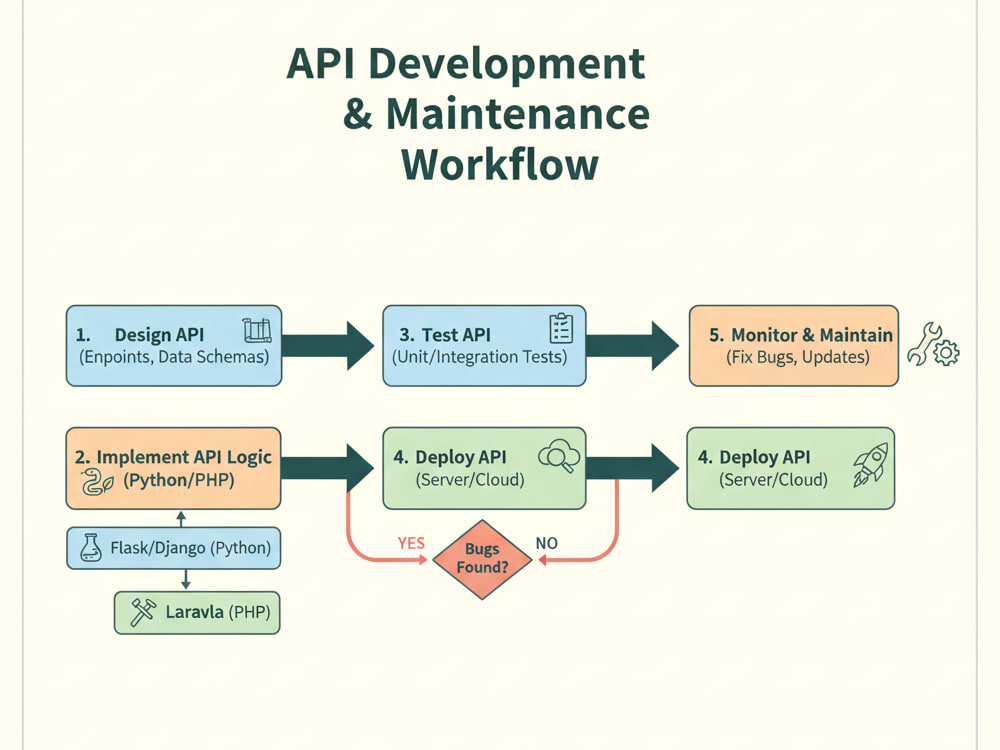
Task: Click the blueprint icon in Design API box
Action: point(257,330)
